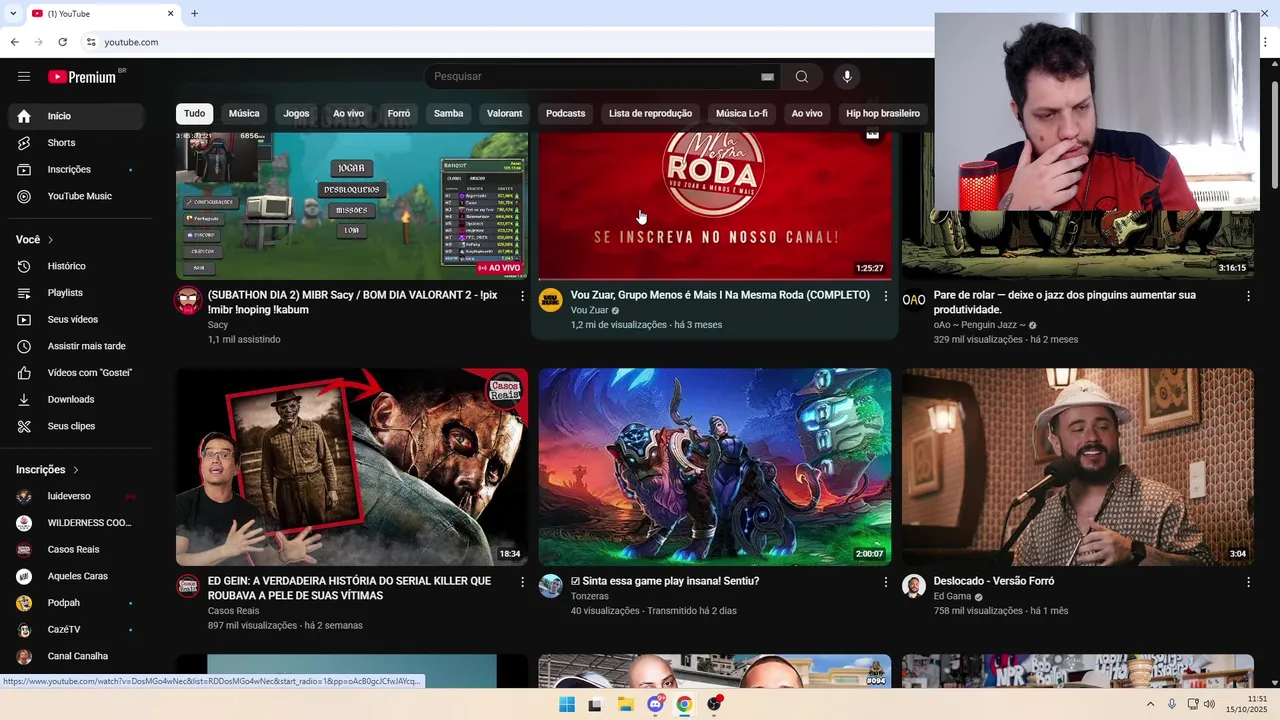Open options for Pare de rolar video
1280x720 pixels.
1248,296
